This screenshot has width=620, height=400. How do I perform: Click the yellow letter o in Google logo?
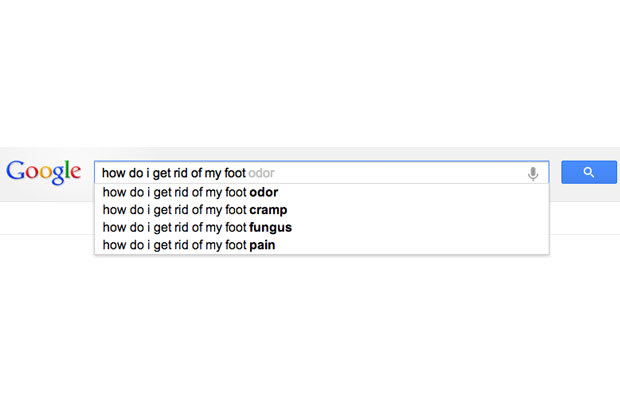point(46,173)
